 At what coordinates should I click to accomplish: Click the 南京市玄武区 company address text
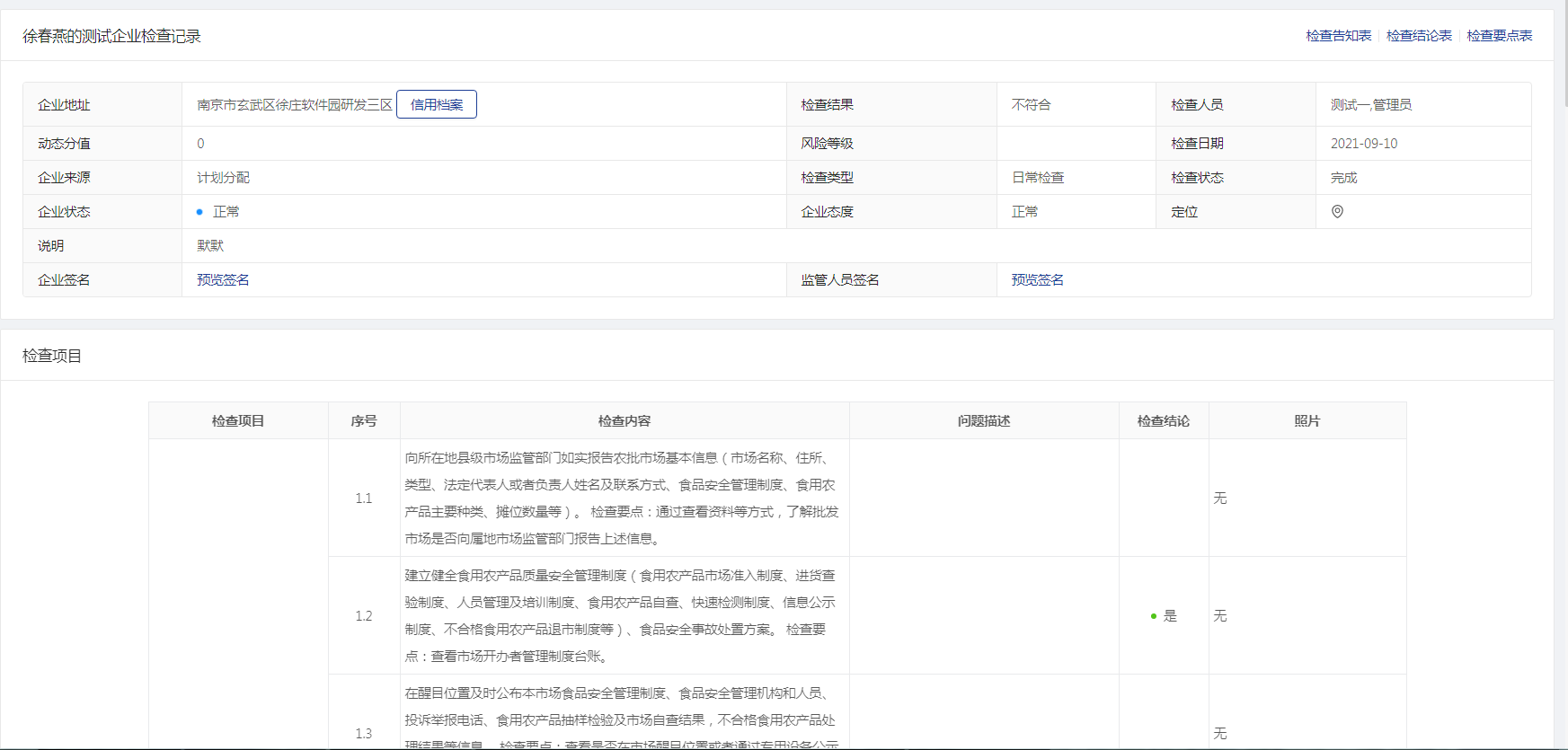click(x=295, y=105)
